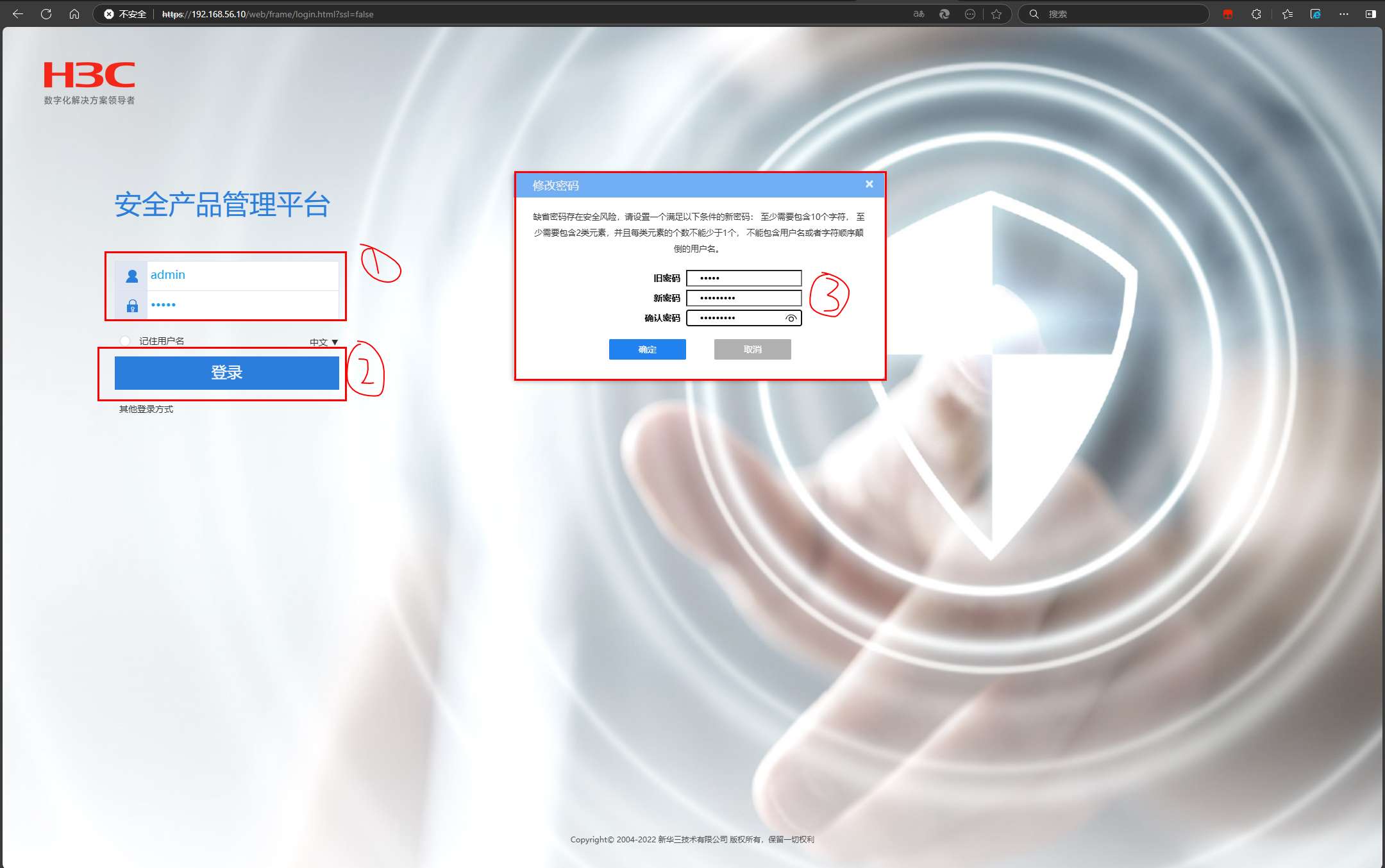Focus the 新密码 new password field
Image resolution: width=1385 pixels, height=868 pixels.
pos(744,298)
